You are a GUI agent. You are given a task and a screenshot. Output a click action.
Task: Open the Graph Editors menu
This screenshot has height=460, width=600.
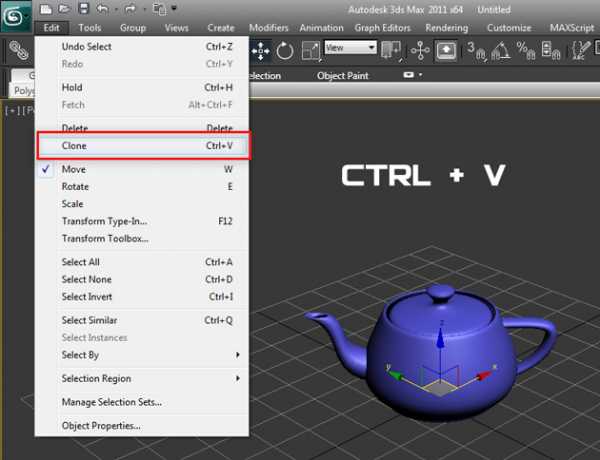382,28
